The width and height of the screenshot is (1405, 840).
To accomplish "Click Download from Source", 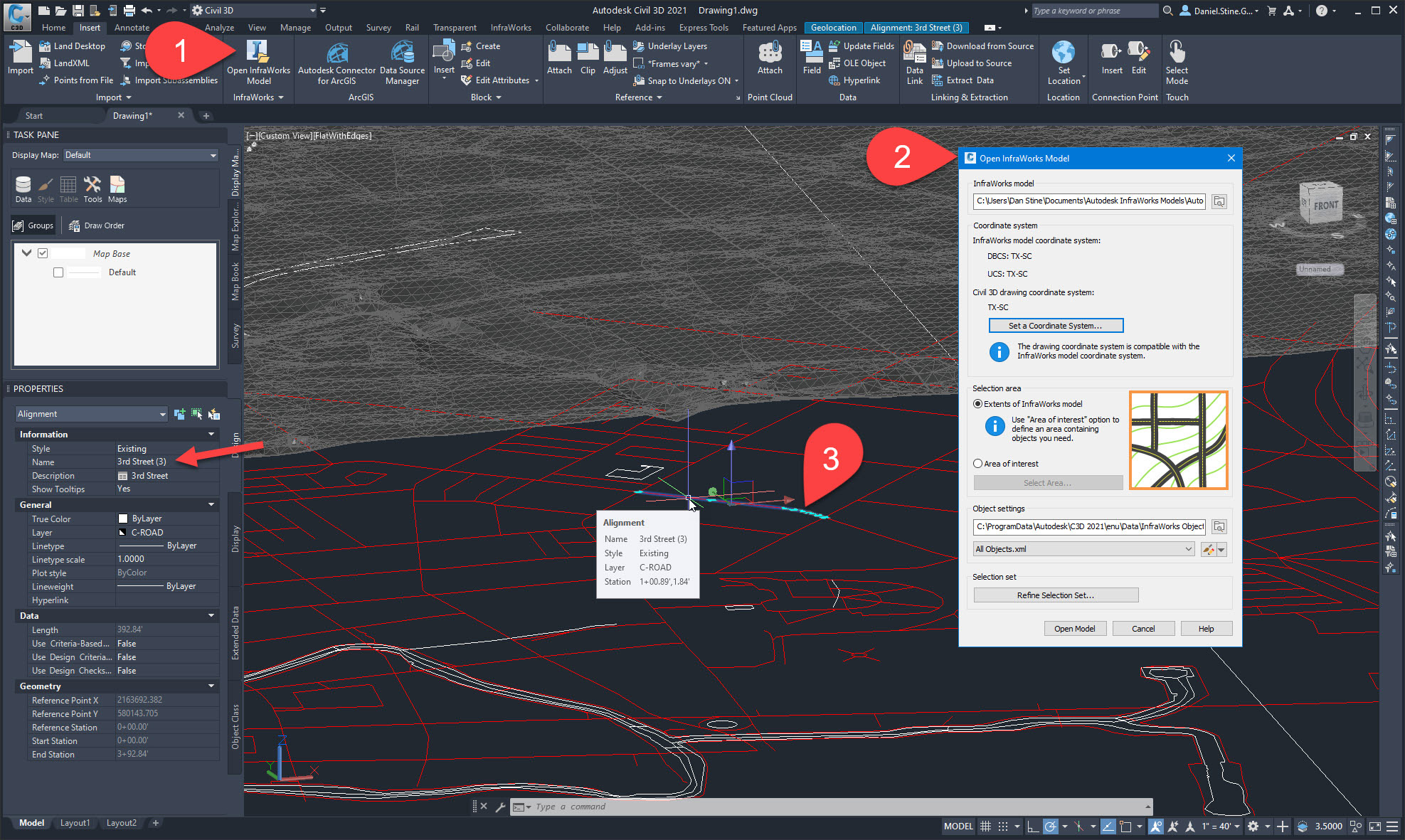I will pos(982,46).
